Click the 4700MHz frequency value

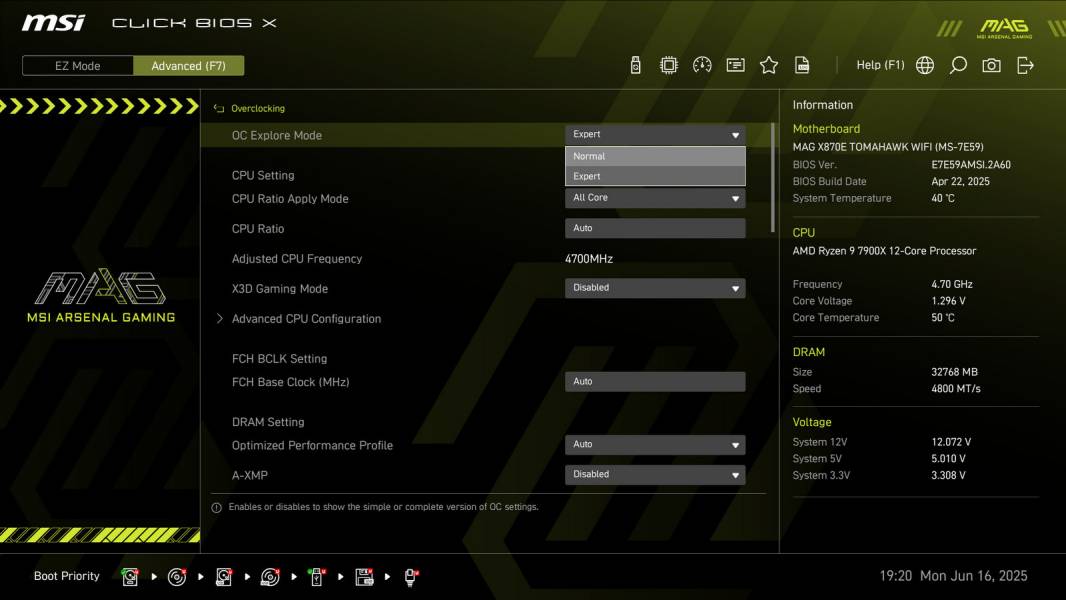589,259
